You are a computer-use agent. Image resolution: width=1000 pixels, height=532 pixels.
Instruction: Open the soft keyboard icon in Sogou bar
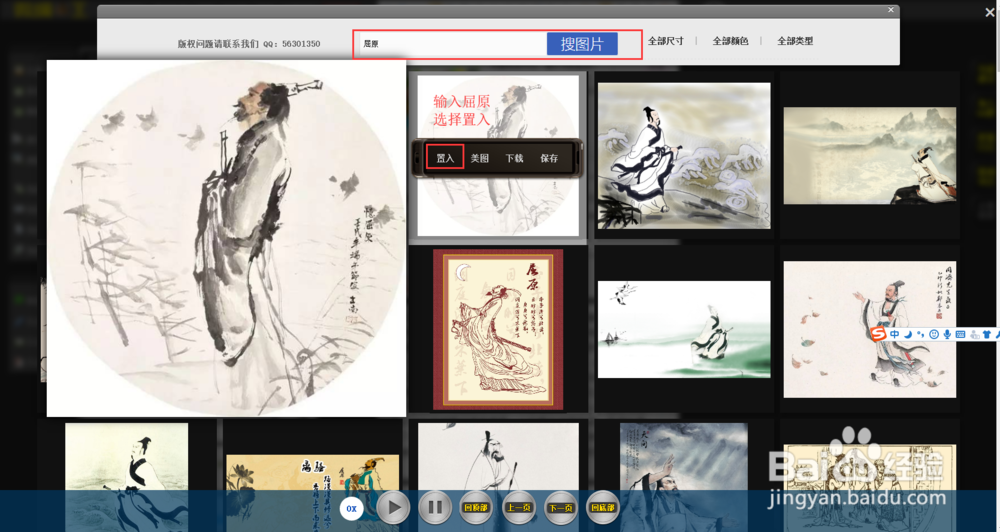pyautogui.click(x=960, y=334)
